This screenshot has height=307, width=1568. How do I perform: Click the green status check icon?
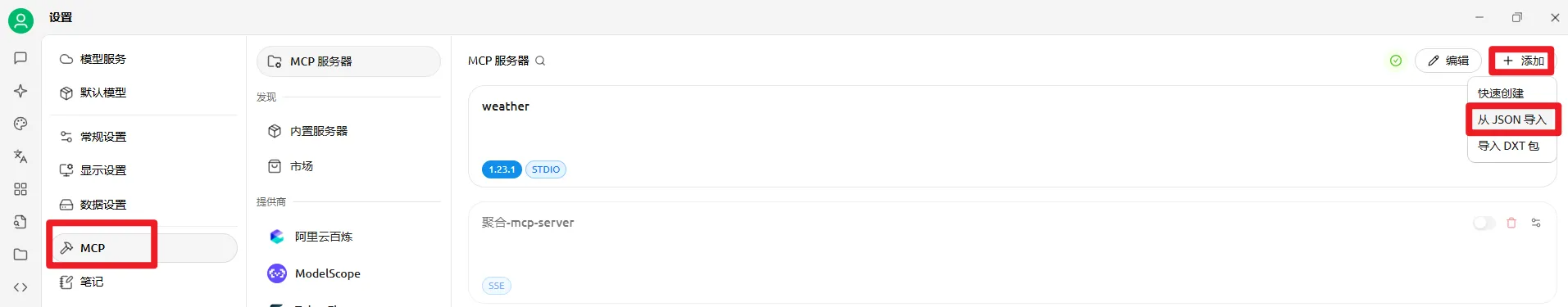pos(1396,61)
